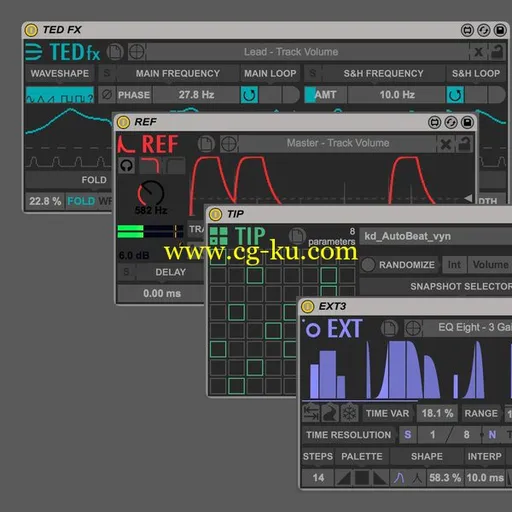The height and width of the screenshot is (512, 512).
Task: Open TIP preset page icon
Action: point(297,236)
